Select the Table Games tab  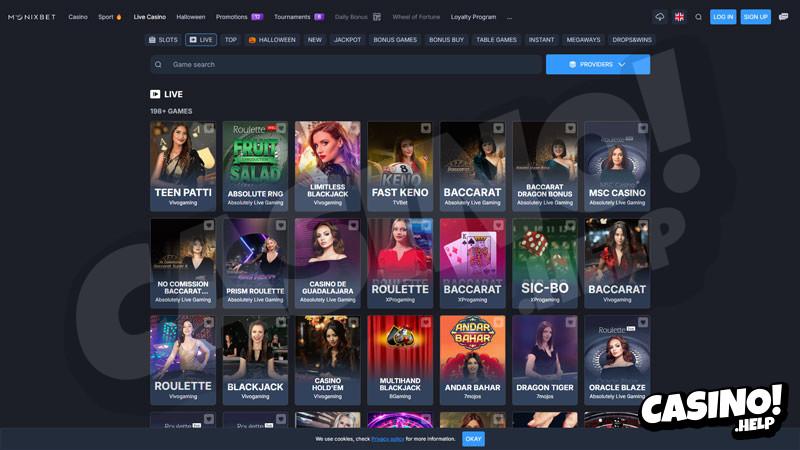[496, 40]
